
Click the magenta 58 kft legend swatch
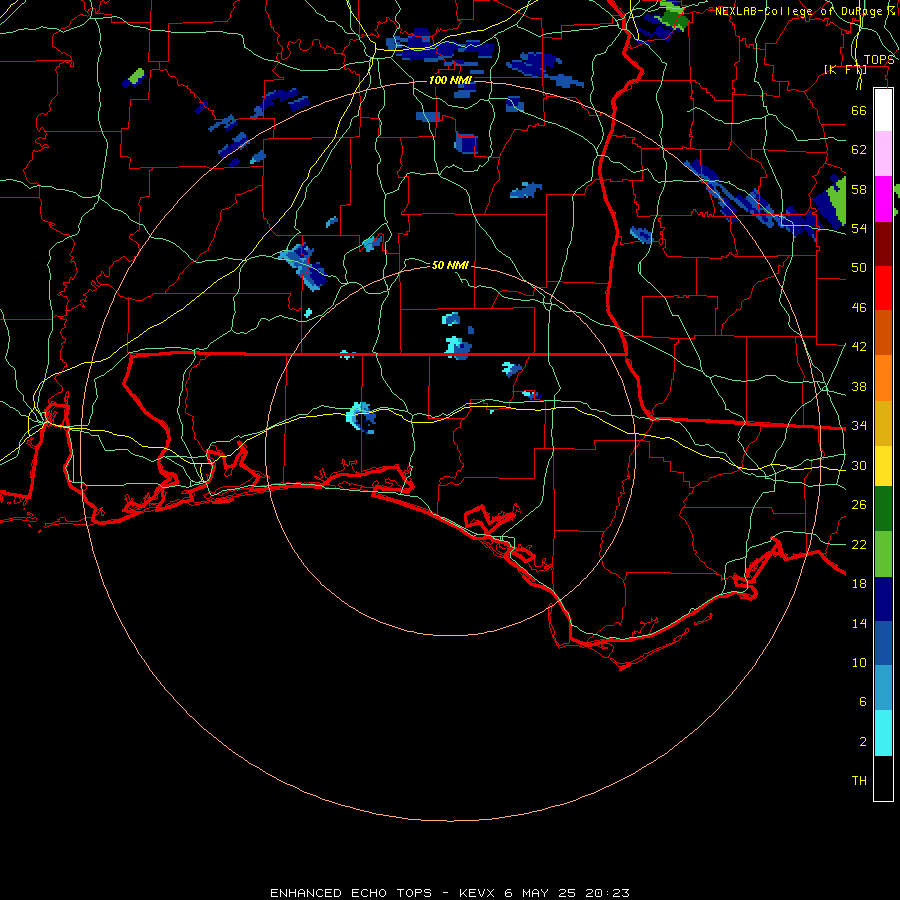(x=883, y=199)
